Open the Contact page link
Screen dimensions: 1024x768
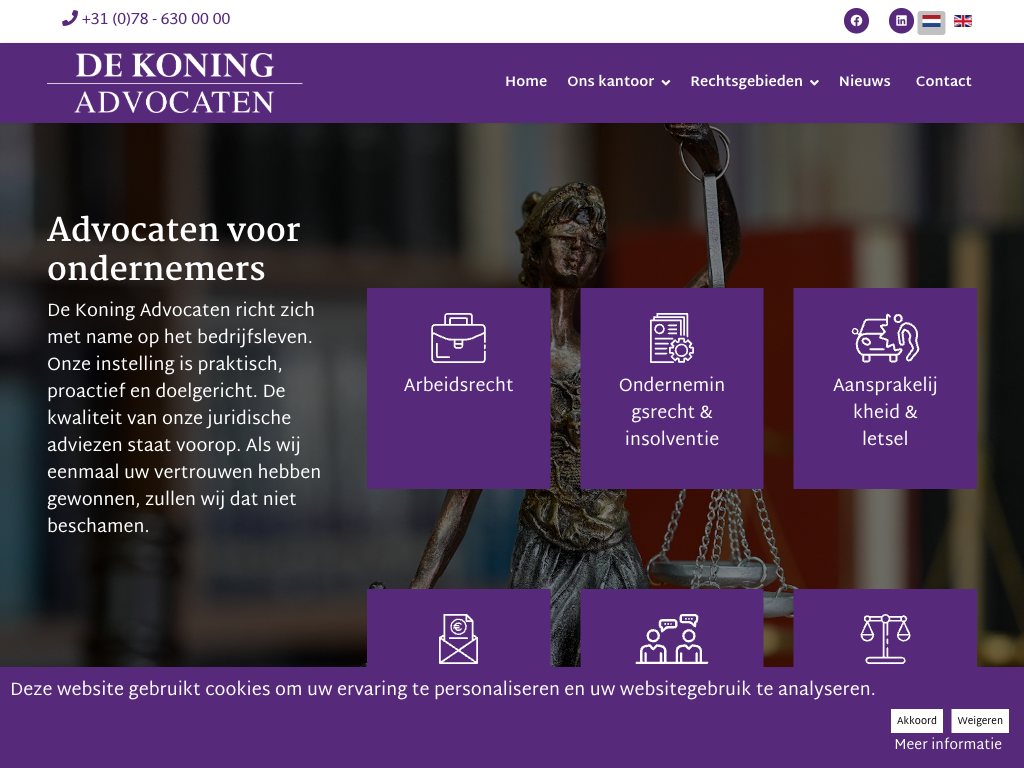[x=943, y=82]
